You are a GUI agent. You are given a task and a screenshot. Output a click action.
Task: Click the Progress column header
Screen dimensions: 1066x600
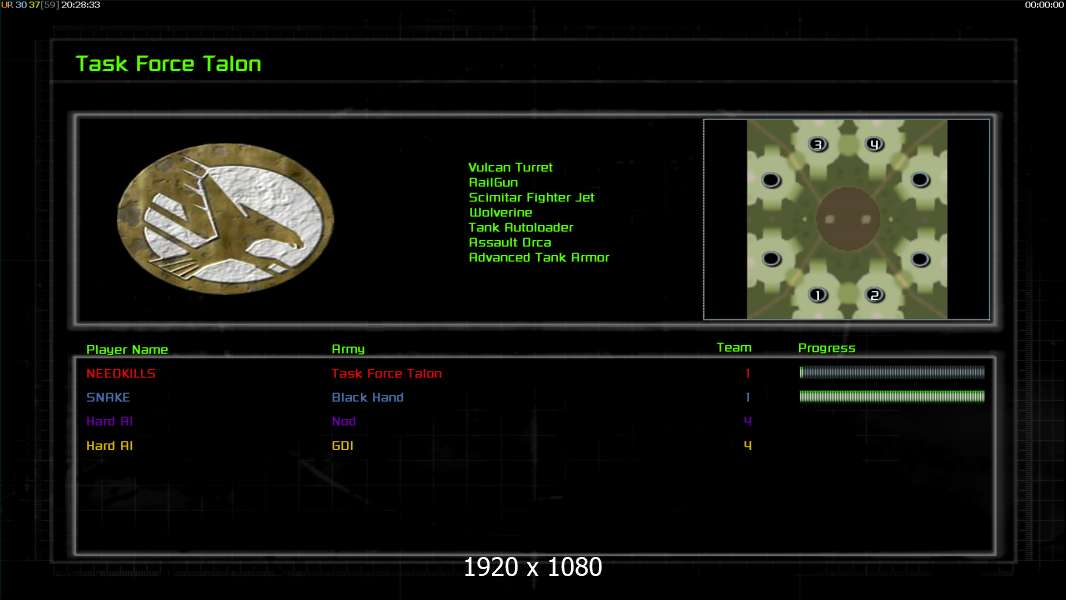click(x=827, y=348)
